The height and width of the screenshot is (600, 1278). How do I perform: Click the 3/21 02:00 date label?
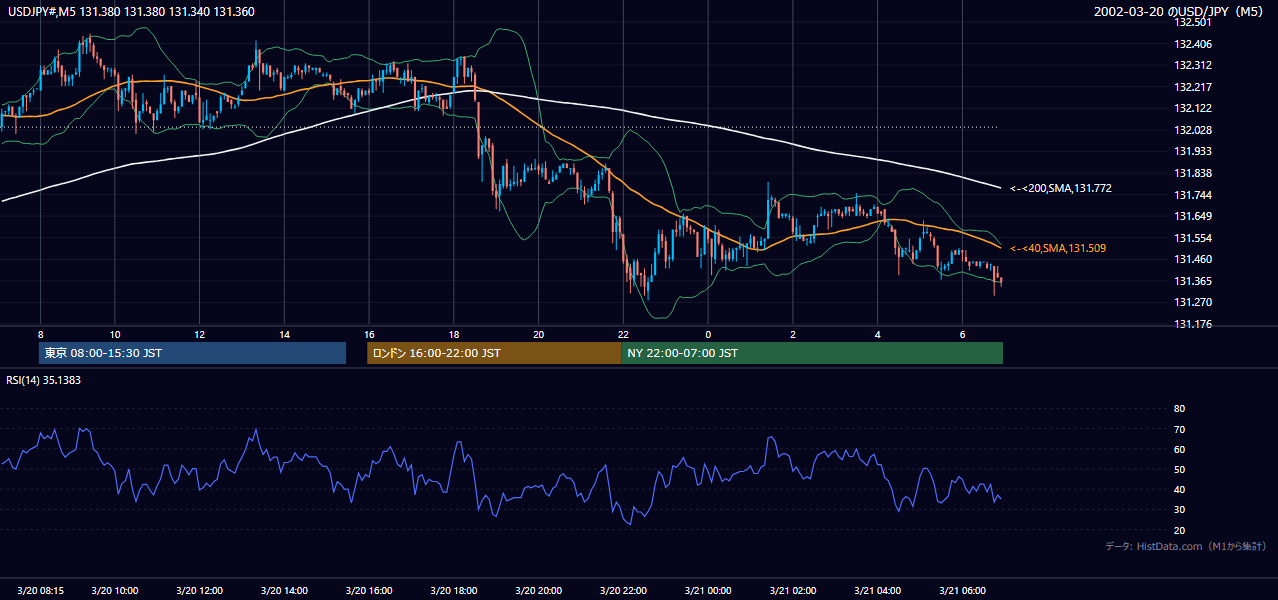pyautogui.click(x=793, y=590)
